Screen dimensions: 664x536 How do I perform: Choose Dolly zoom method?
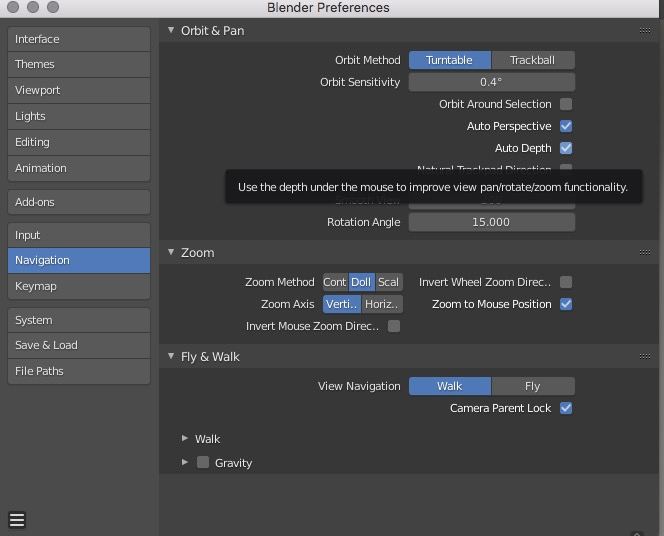click(361, 282)
